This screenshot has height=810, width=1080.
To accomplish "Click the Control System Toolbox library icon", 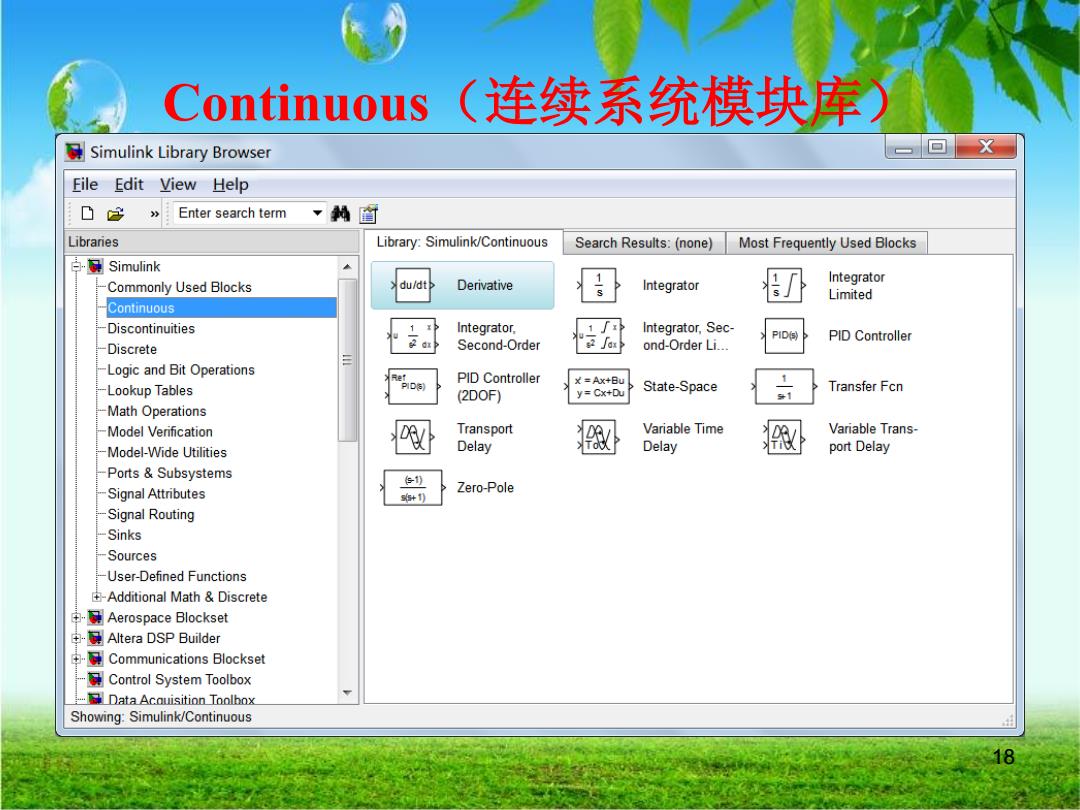I will 96,679.
